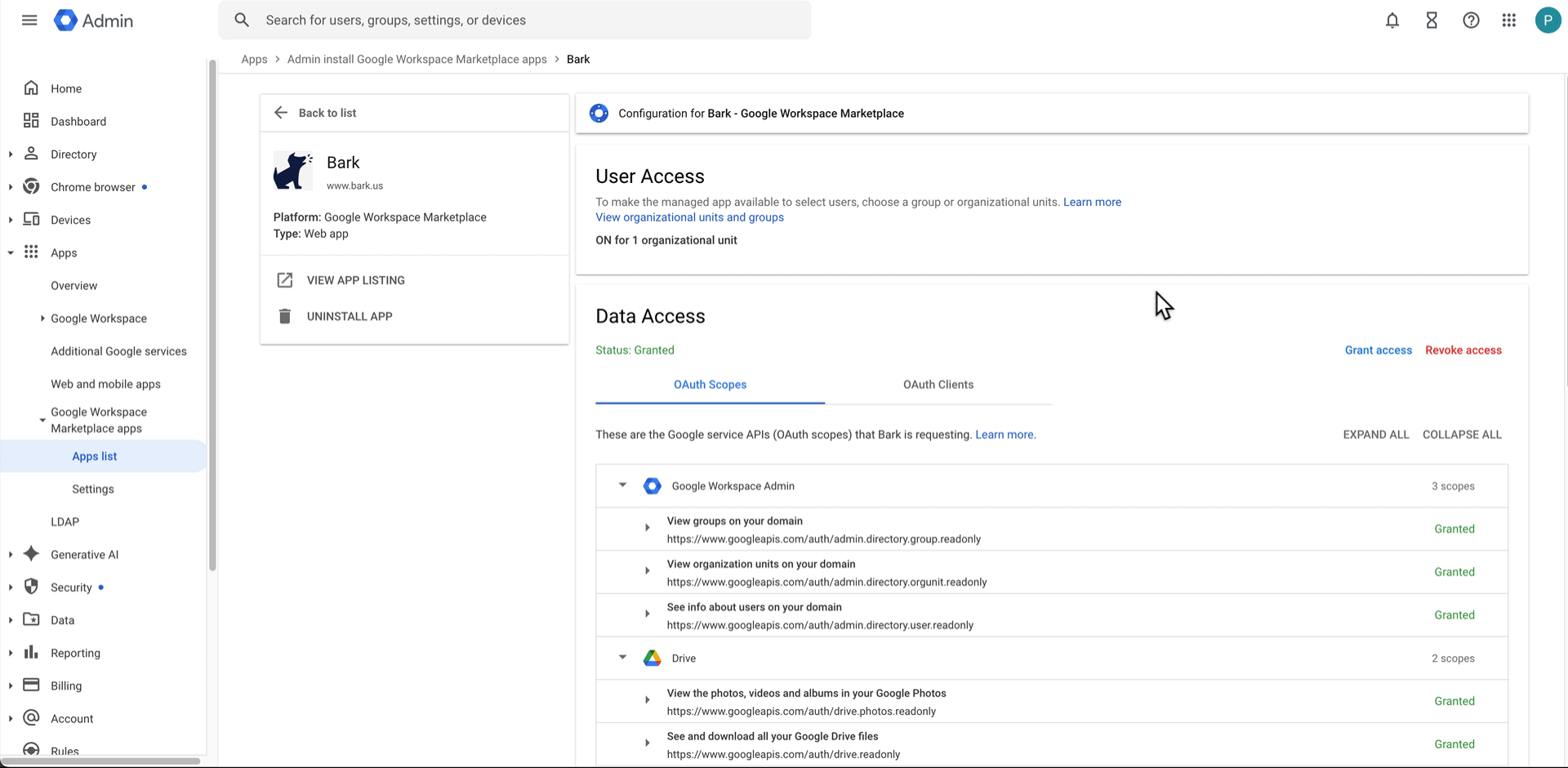Click the Google Admin logo

click(x=93, y=20)
